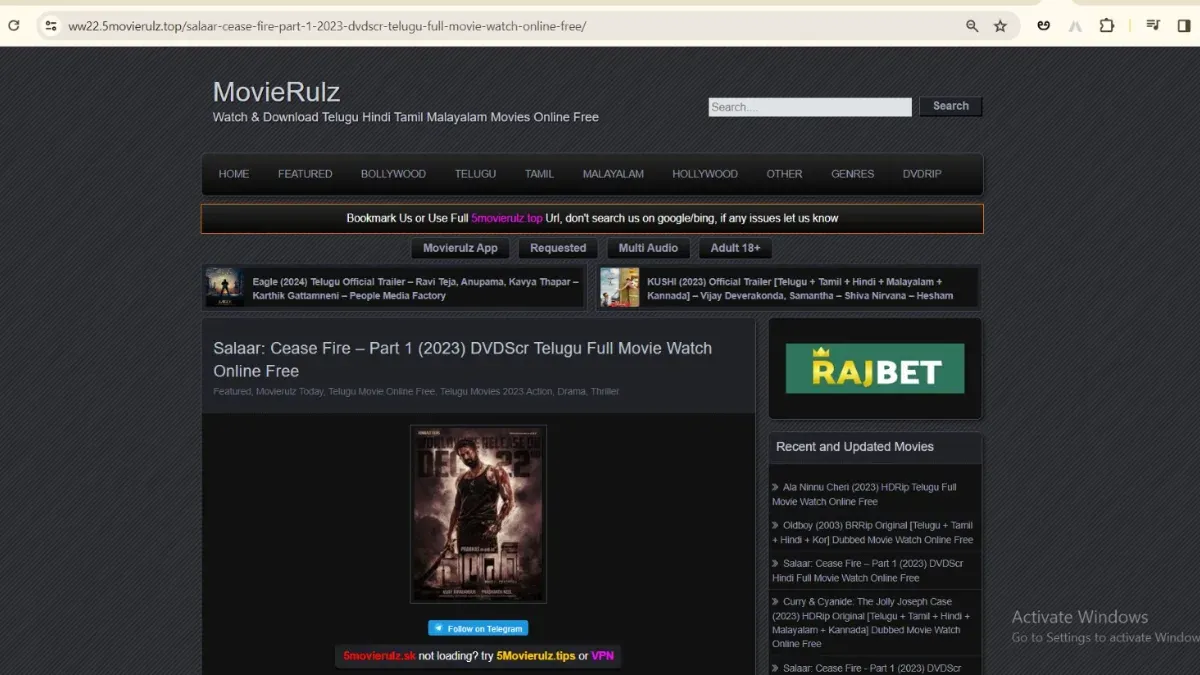Open Curry & Cyanide Jolly Joseph Case link
The width and height of the screenshot is (1200, 675).
pos(871,623)
